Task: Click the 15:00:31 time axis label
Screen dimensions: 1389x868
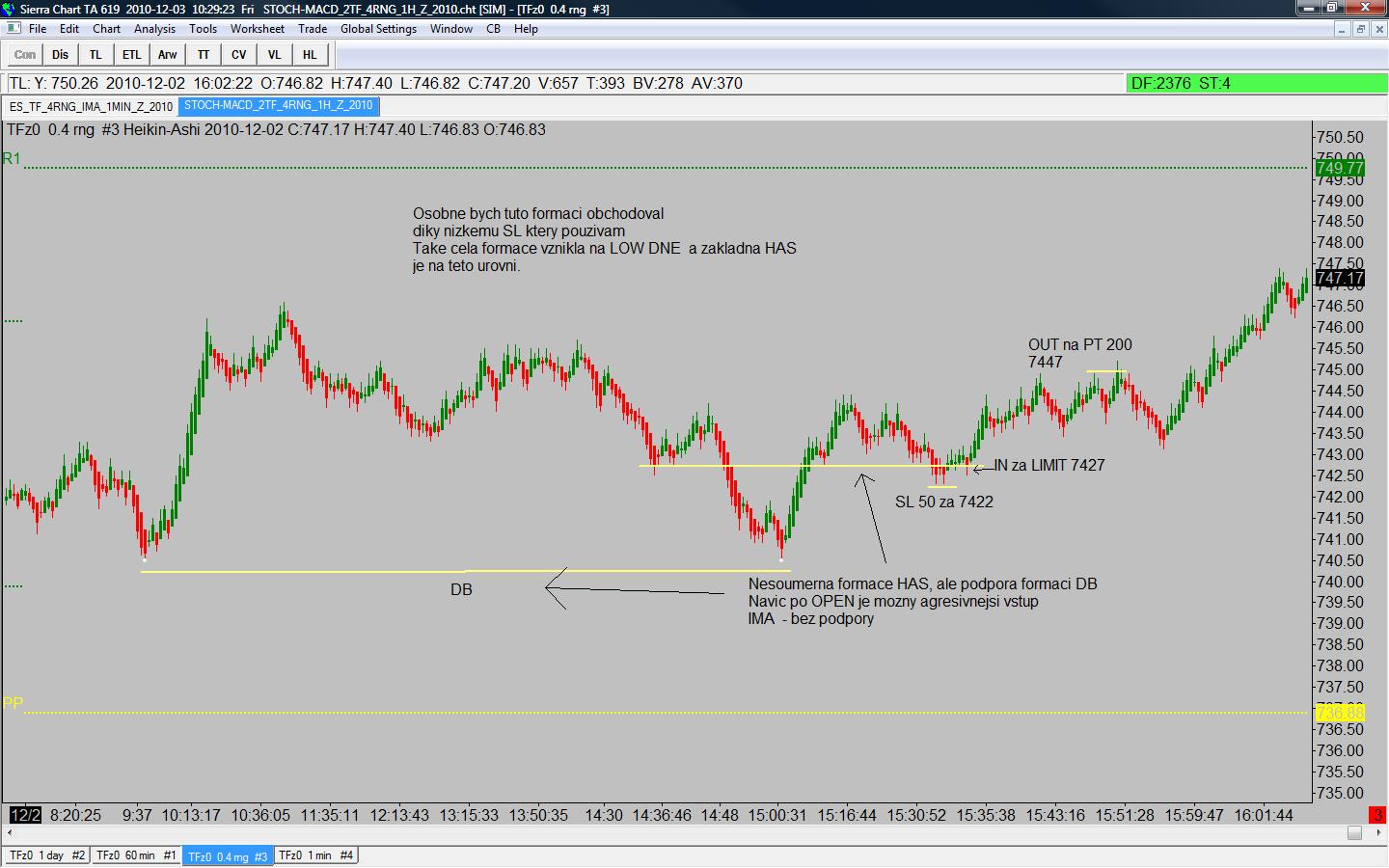Action: coord(776,815)
